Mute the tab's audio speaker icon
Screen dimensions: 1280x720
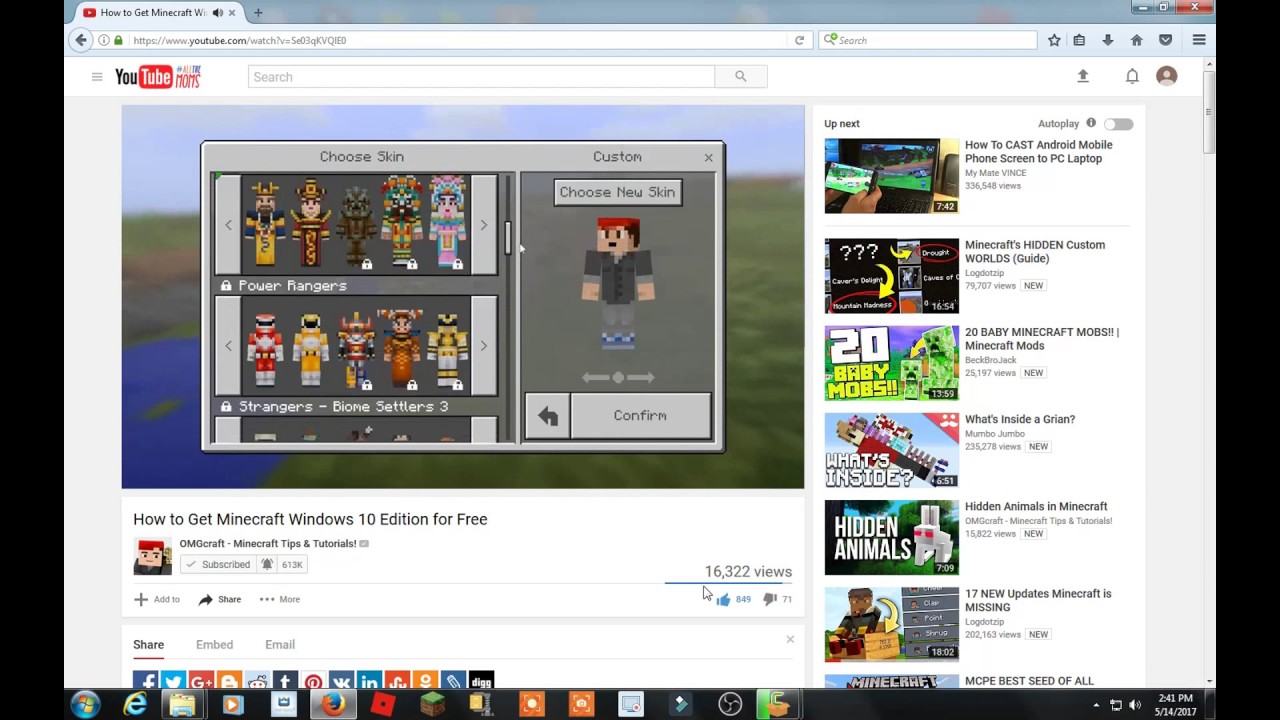217,13
